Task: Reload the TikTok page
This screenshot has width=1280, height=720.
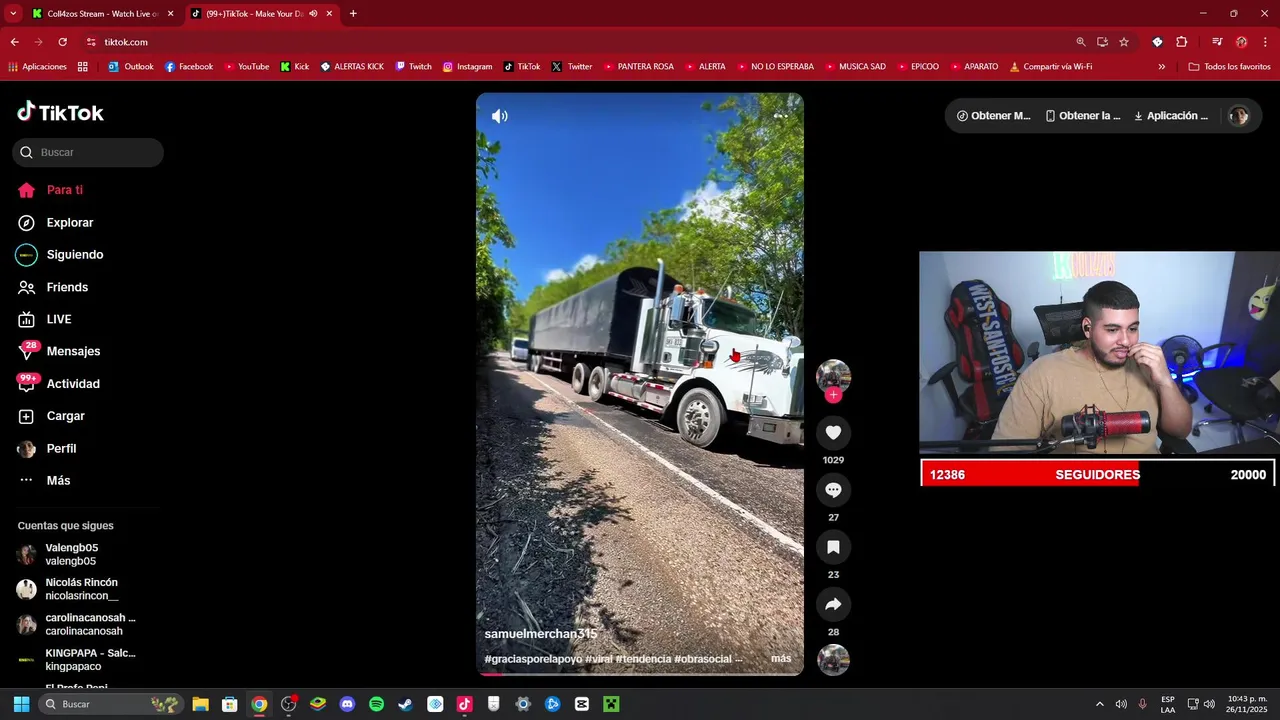Action: coord(62,42)
